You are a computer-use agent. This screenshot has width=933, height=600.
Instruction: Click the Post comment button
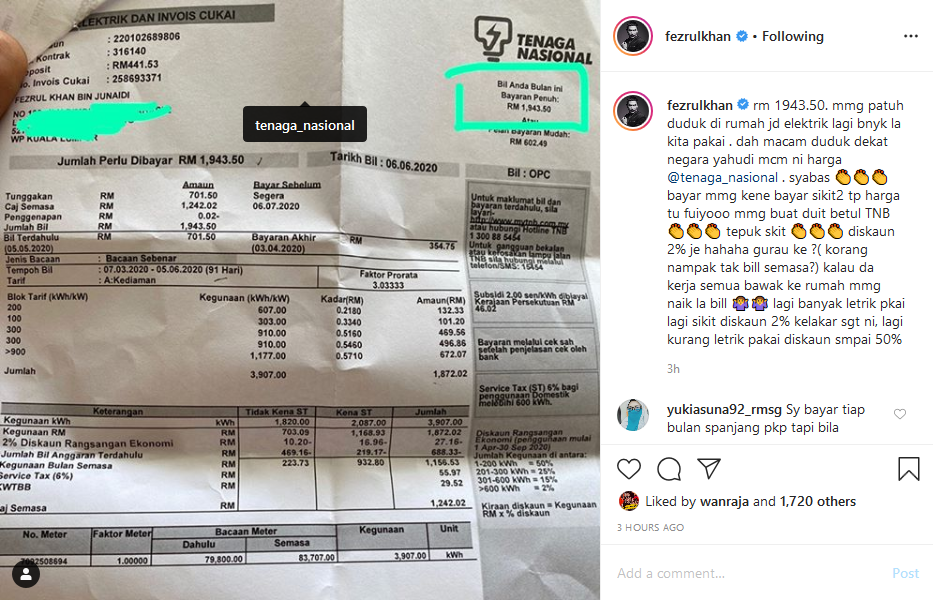click(905, 573)
